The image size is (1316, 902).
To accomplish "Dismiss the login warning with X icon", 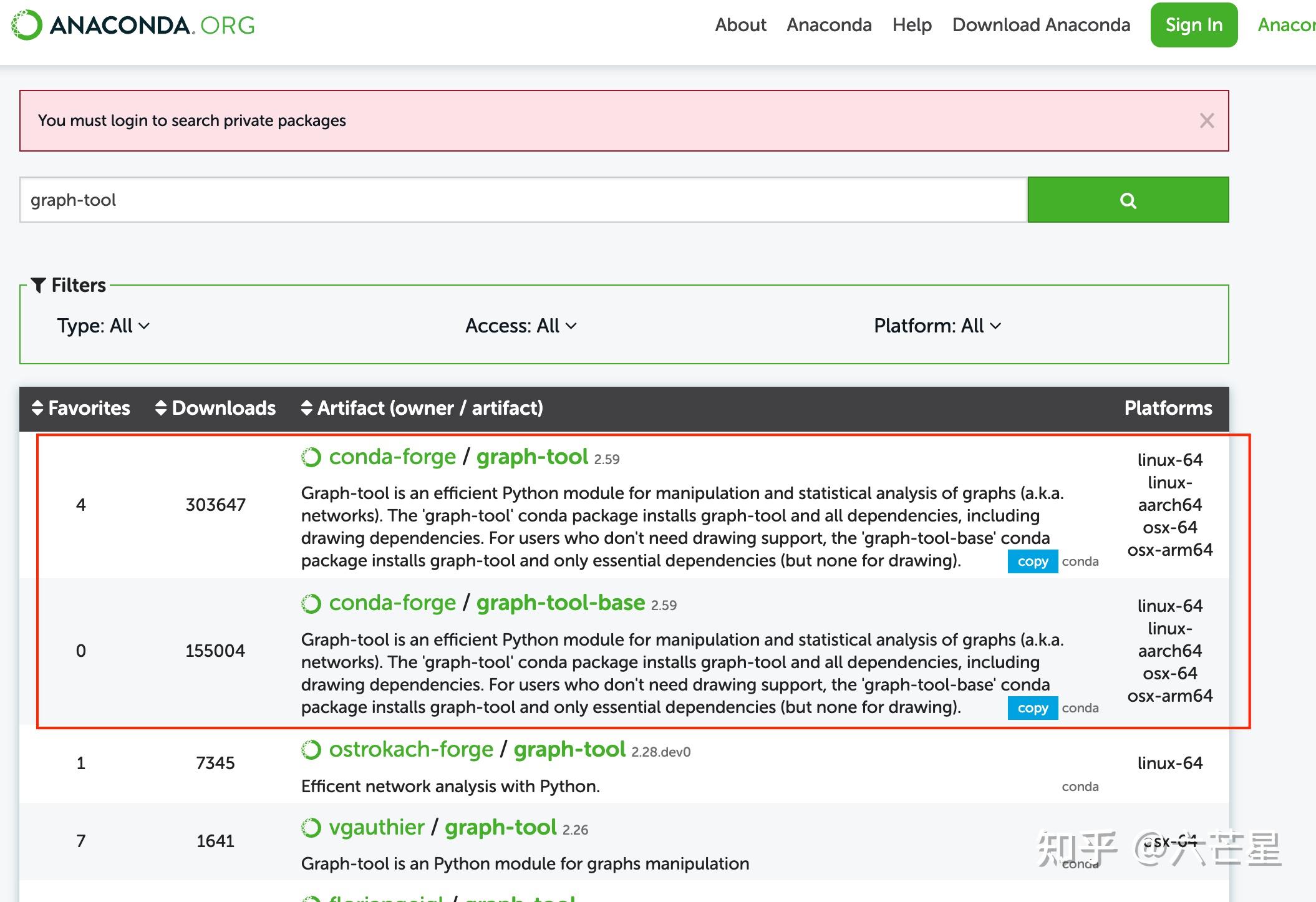I will coord(1206,120).
